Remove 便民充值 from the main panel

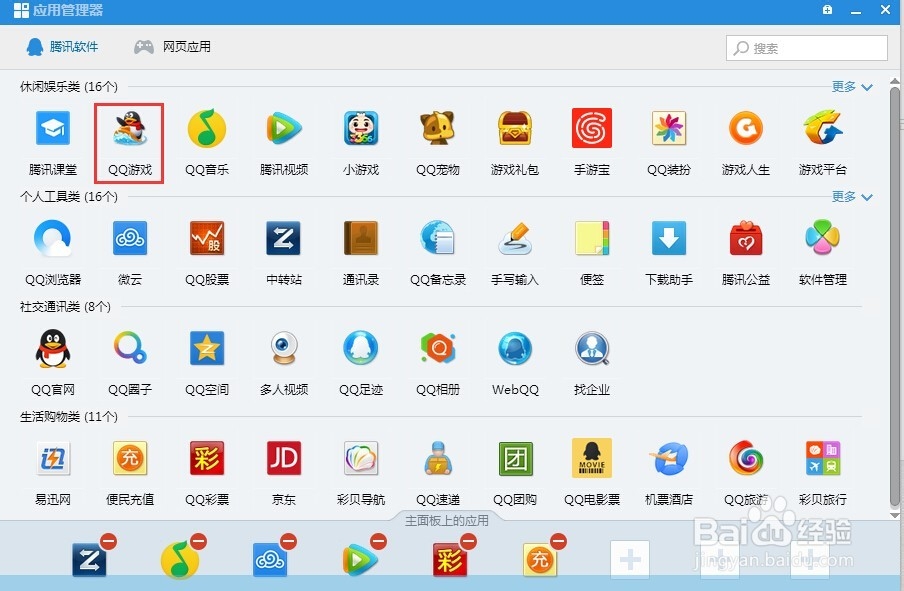(558, 541)
